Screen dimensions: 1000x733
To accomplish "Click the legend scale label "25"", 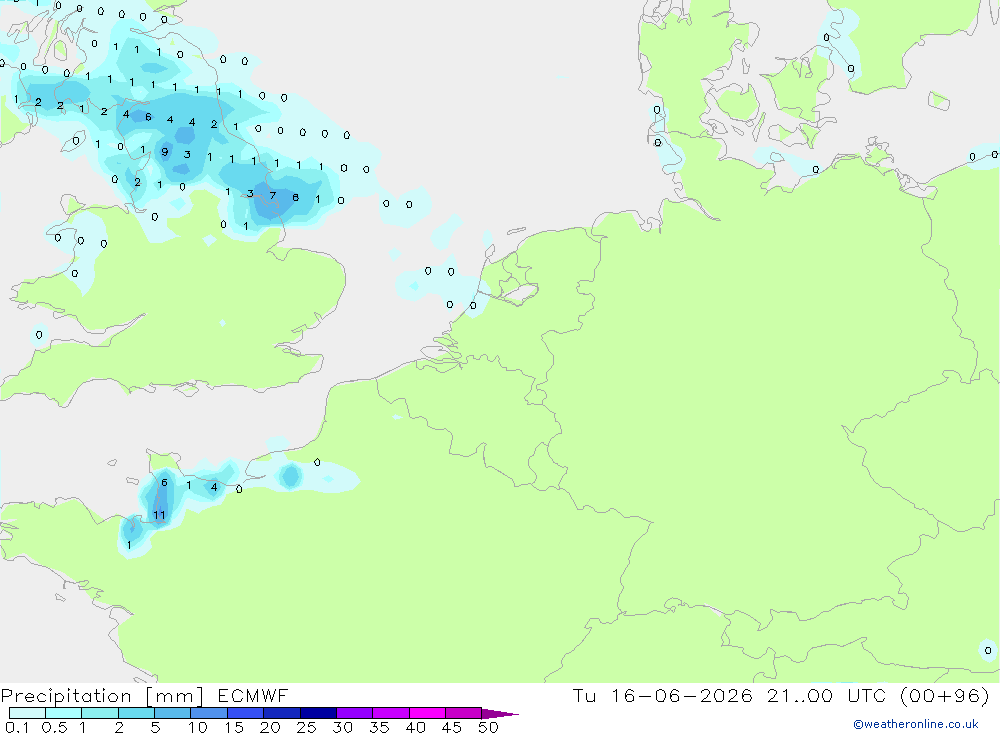I will tap(306, 727).
